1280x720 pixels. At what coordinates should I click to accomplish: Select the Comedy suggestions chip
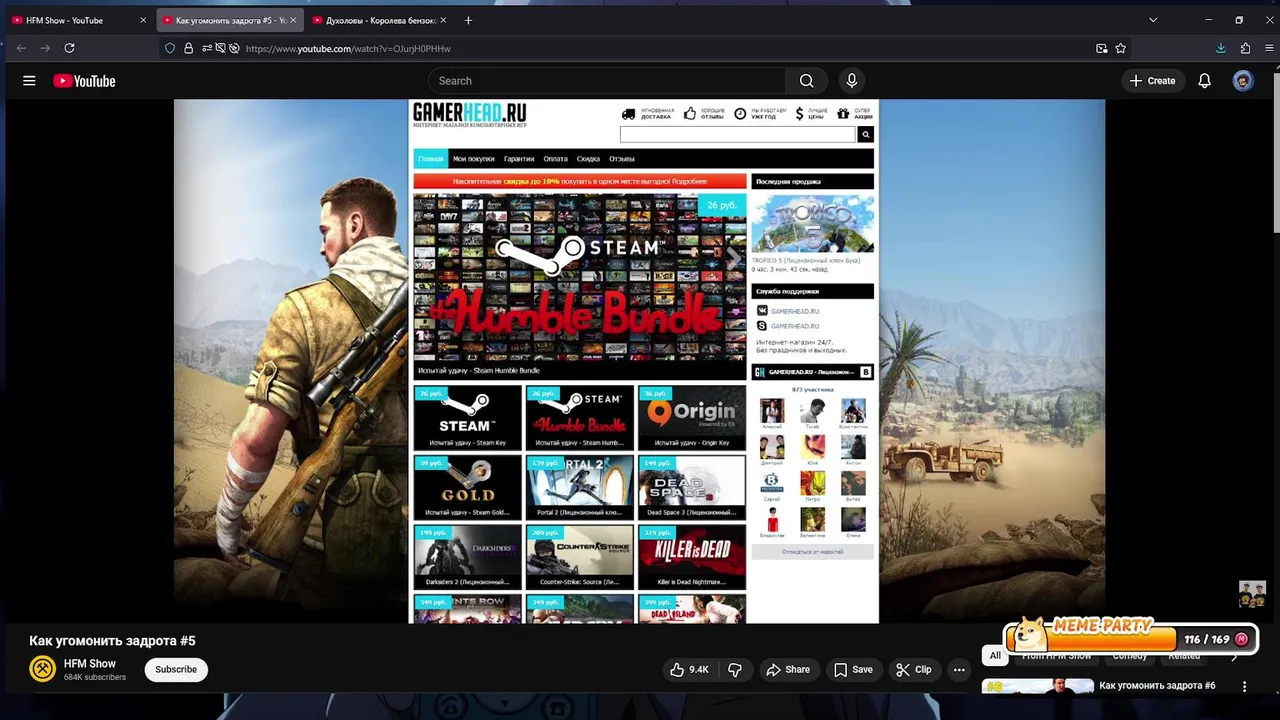click(1130, 656)
